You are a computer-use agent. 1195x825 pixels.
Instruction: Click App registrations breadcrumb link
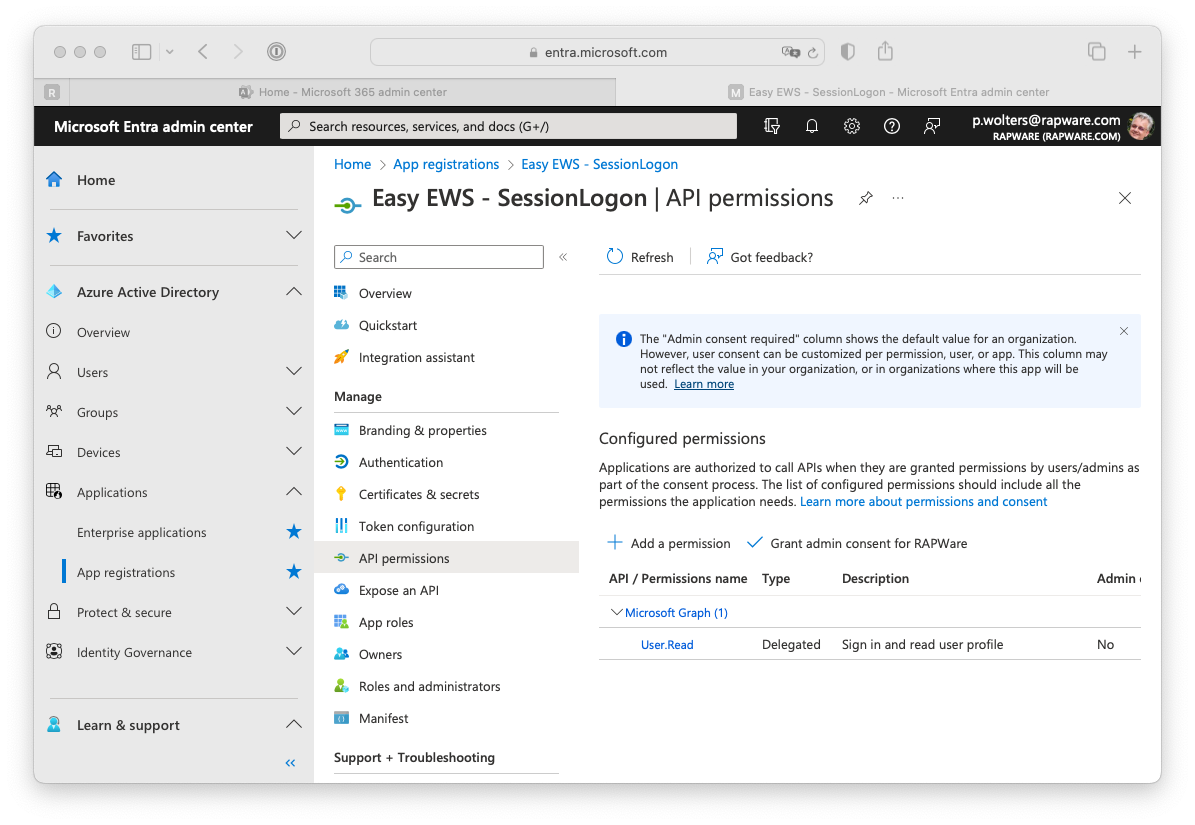(446, 165)
